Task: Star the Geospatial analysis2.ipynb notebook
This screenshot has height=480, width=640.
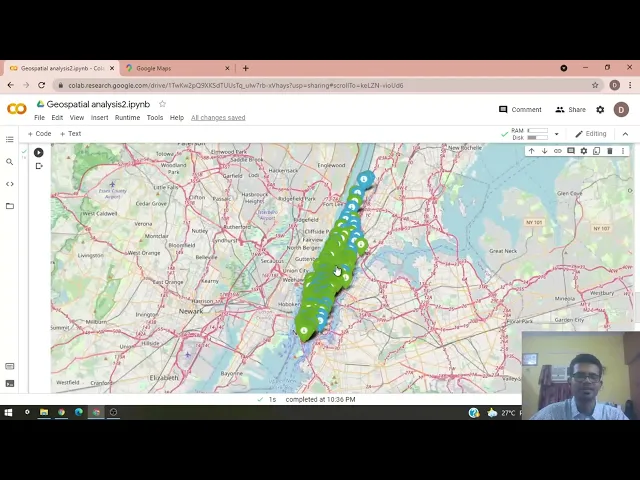Action: click(x=162, y=104)
